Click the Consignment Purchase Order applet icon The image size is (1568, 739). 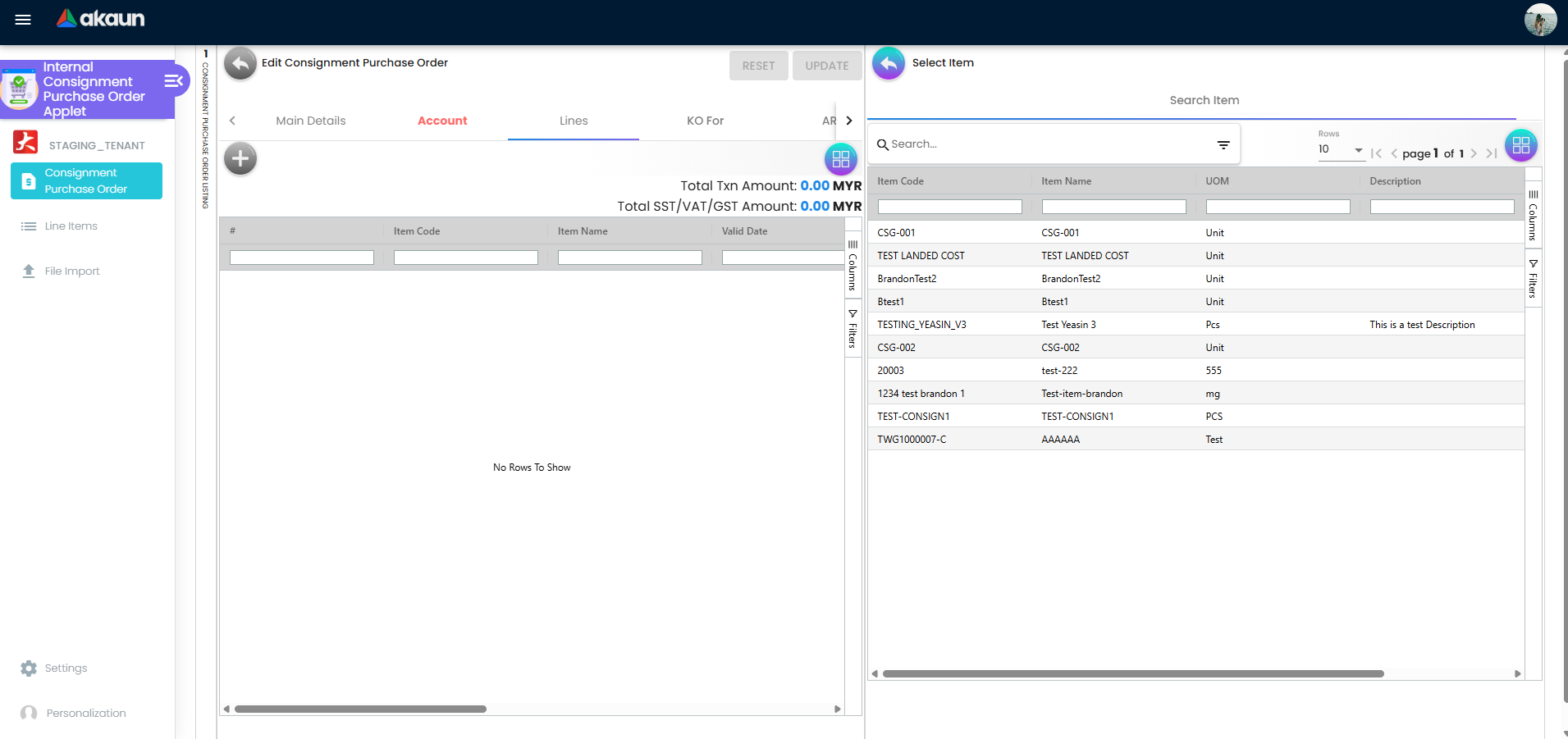coord(19,89)
